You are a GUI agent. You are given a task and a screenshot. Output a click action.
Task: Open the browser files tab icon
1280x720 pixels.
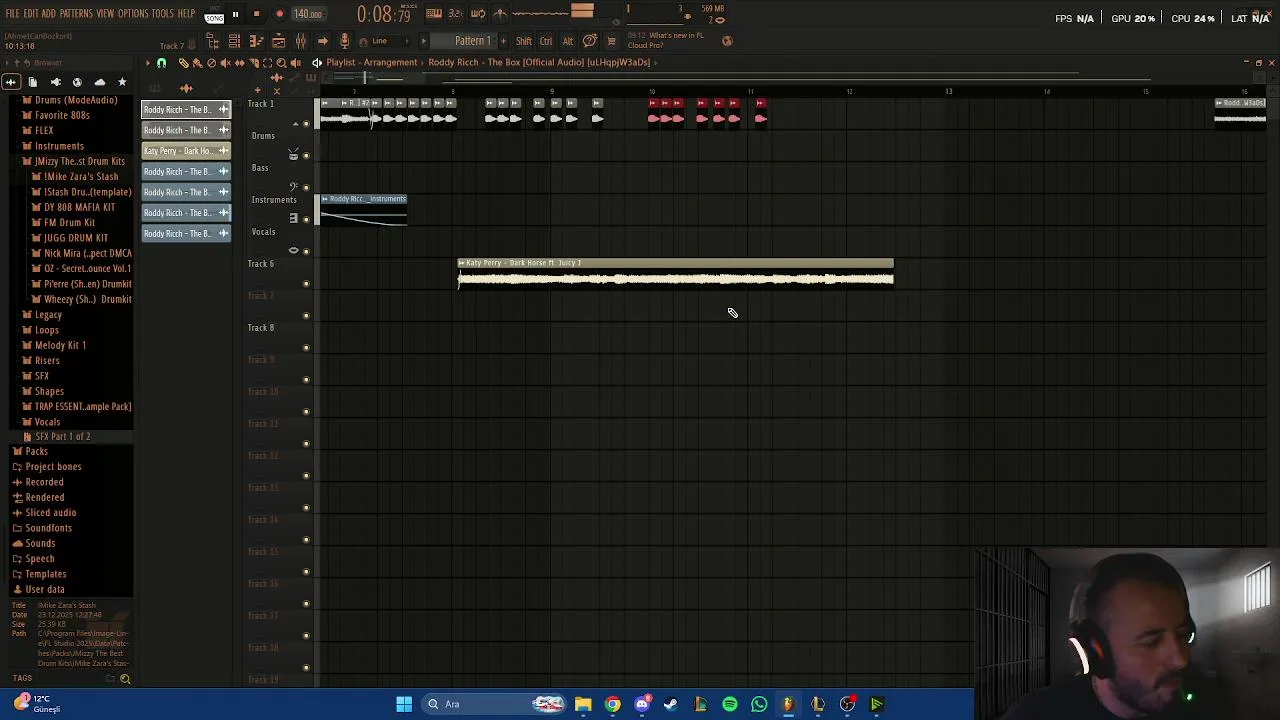coord(33,82)
